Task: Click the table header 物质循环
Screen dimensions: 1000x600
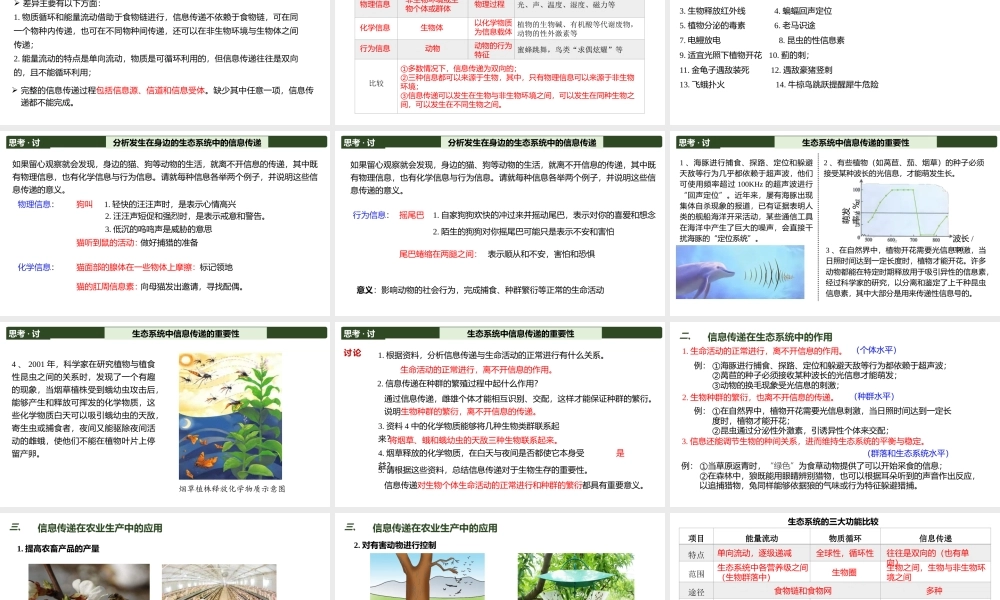Action: (x=844, y=538)
